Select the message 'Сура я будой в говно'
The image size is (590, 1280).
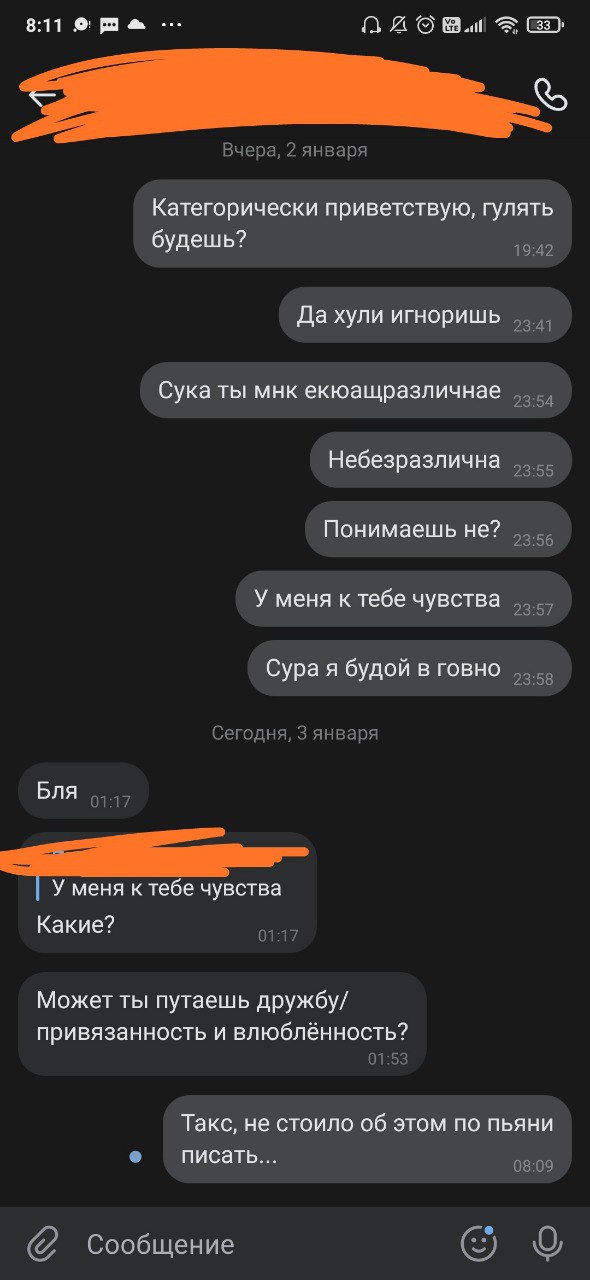pyautogui.click(x=410, y=668)
